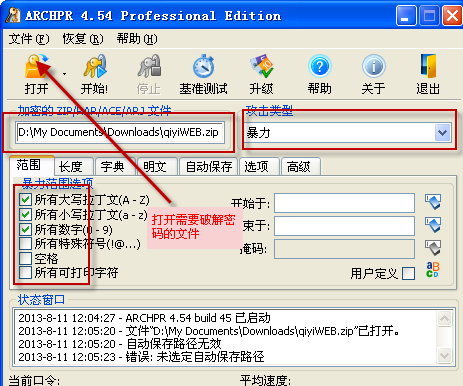Switch to the 高级 tab
The height and width of the screenshot is (386, 463).
301,166
